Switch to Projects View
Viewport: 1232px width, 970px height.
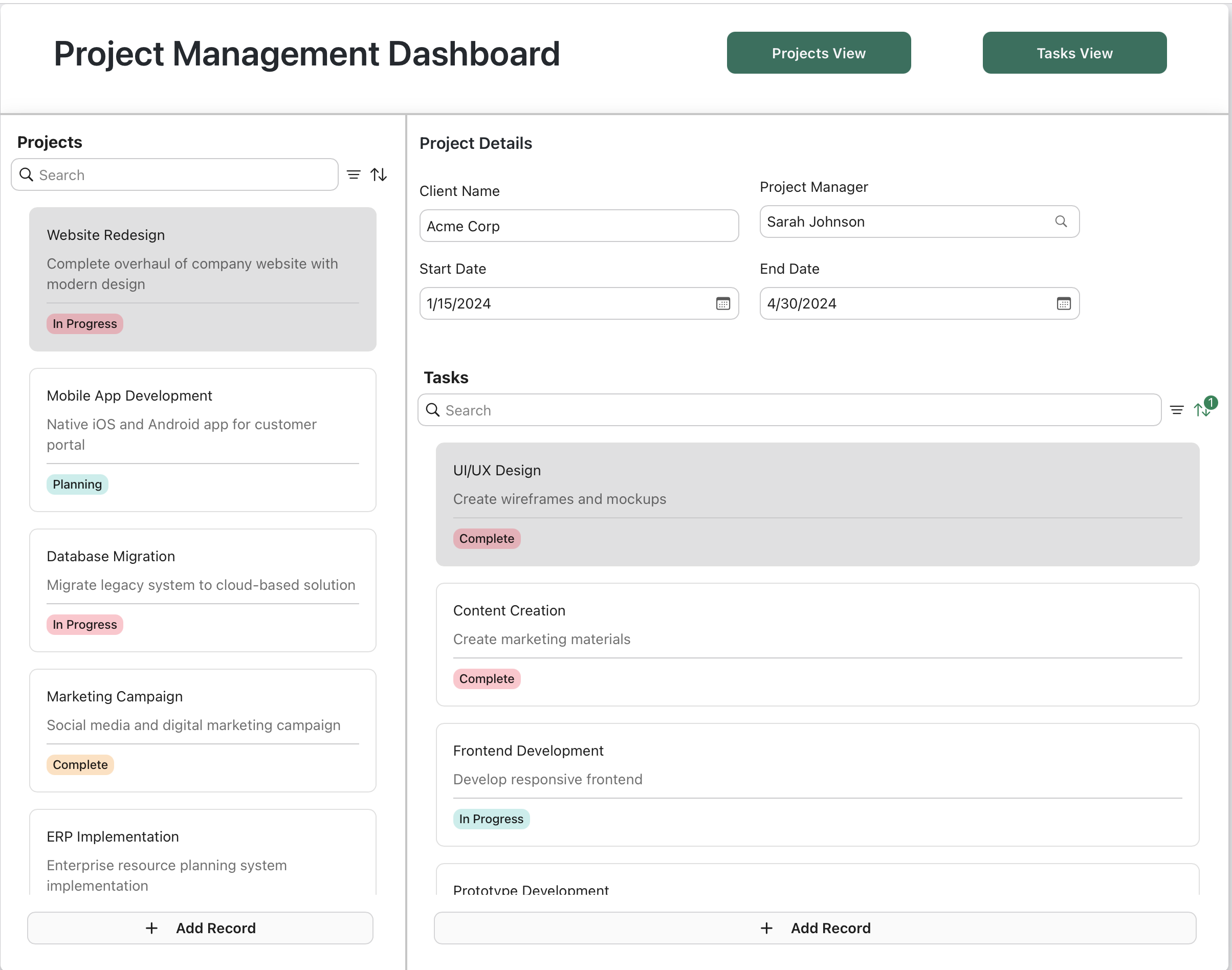tap(818, 53)
